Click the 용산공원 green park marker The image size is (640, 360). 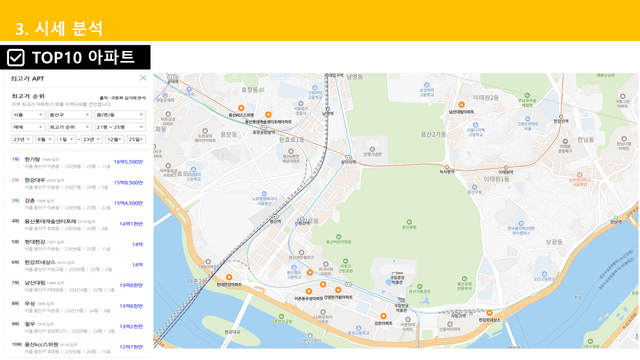[x=409, y=222]
